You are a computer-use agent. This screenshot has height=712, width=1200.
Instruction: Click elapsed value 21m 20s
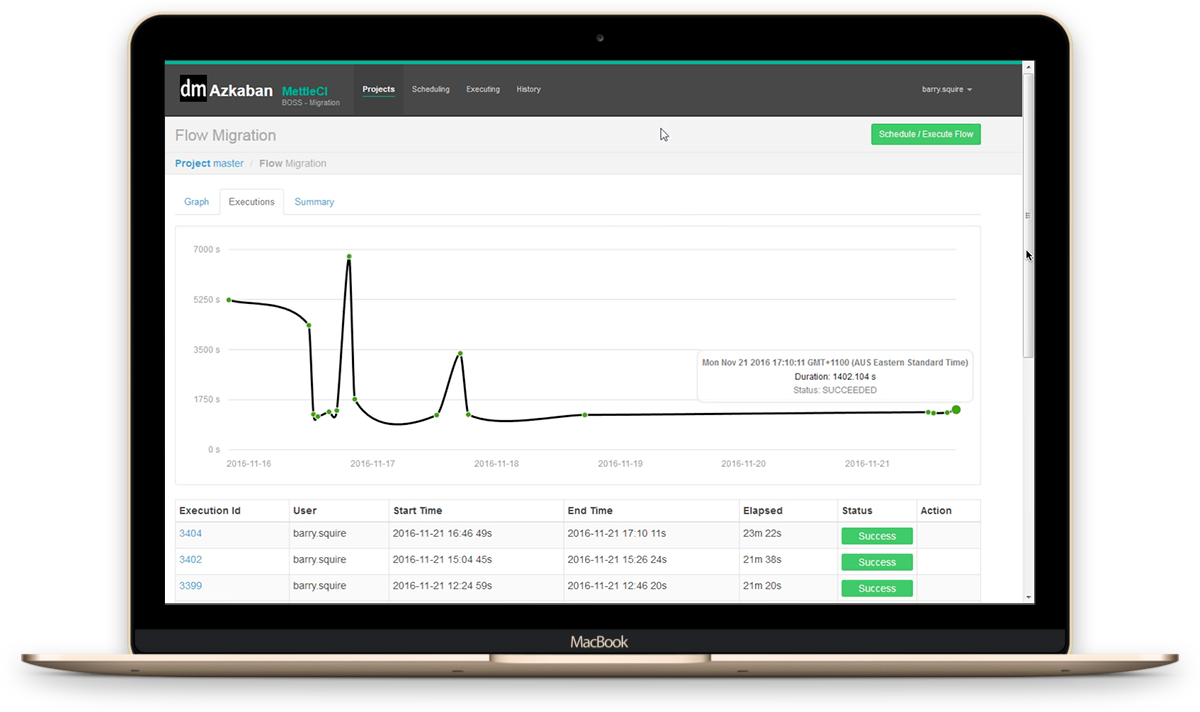pyautogui.click(x=762, y=586)
